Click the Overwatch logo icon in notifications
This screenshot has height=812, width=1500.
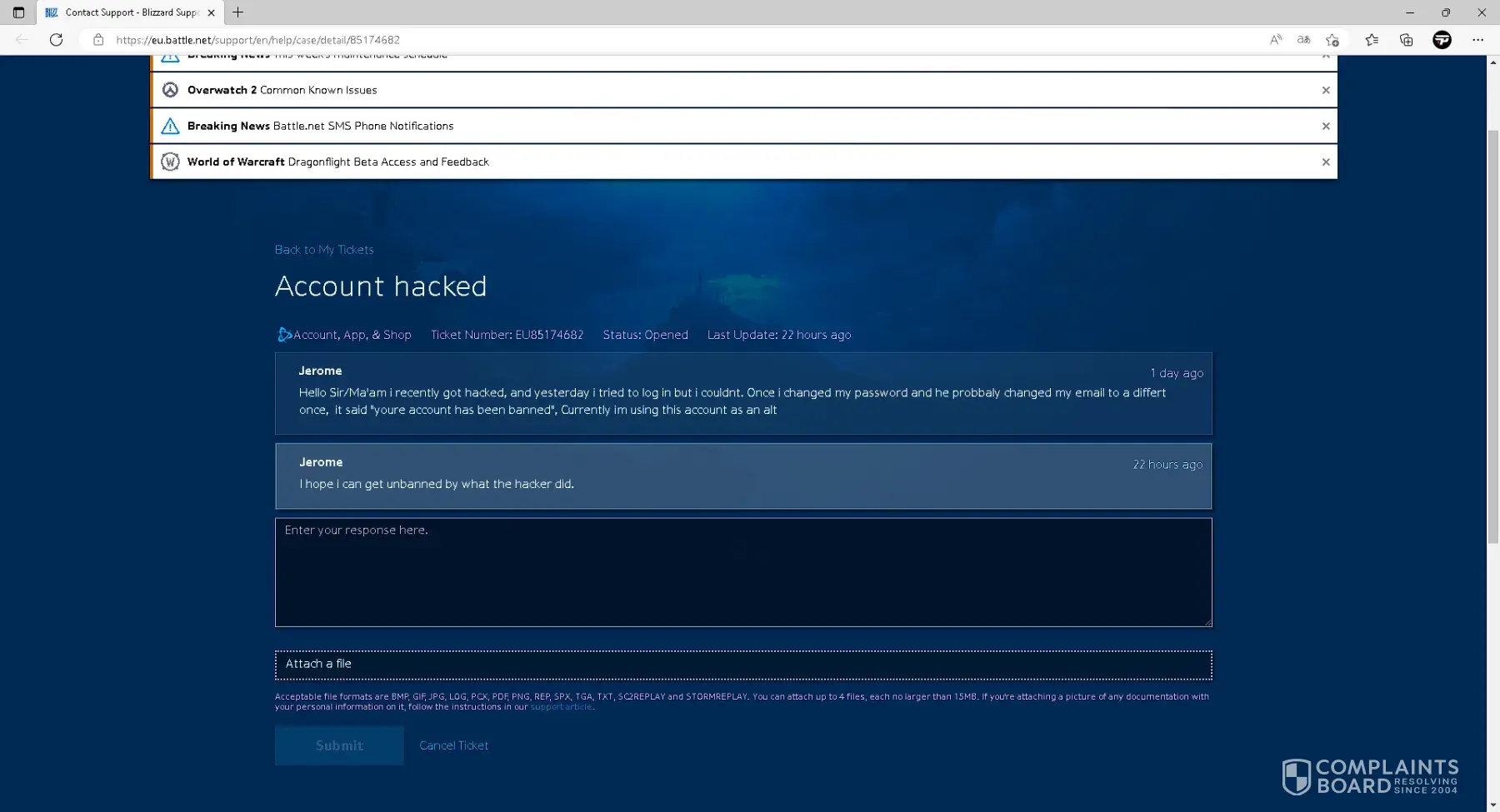click(170, 90)
